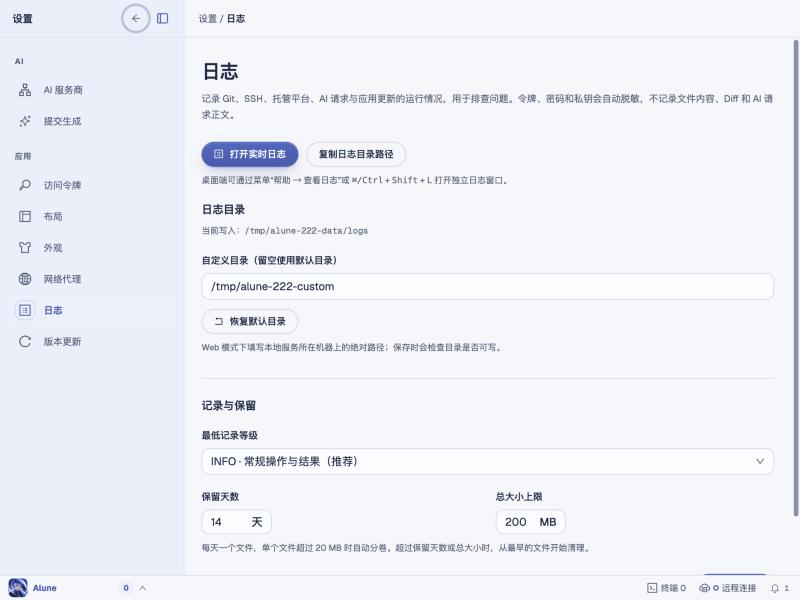The width and height of the screenshot is (800, 600).
Task: Click the 日志 list icon in sidebar
Action: pyautogui.click(x=24, y=310)
